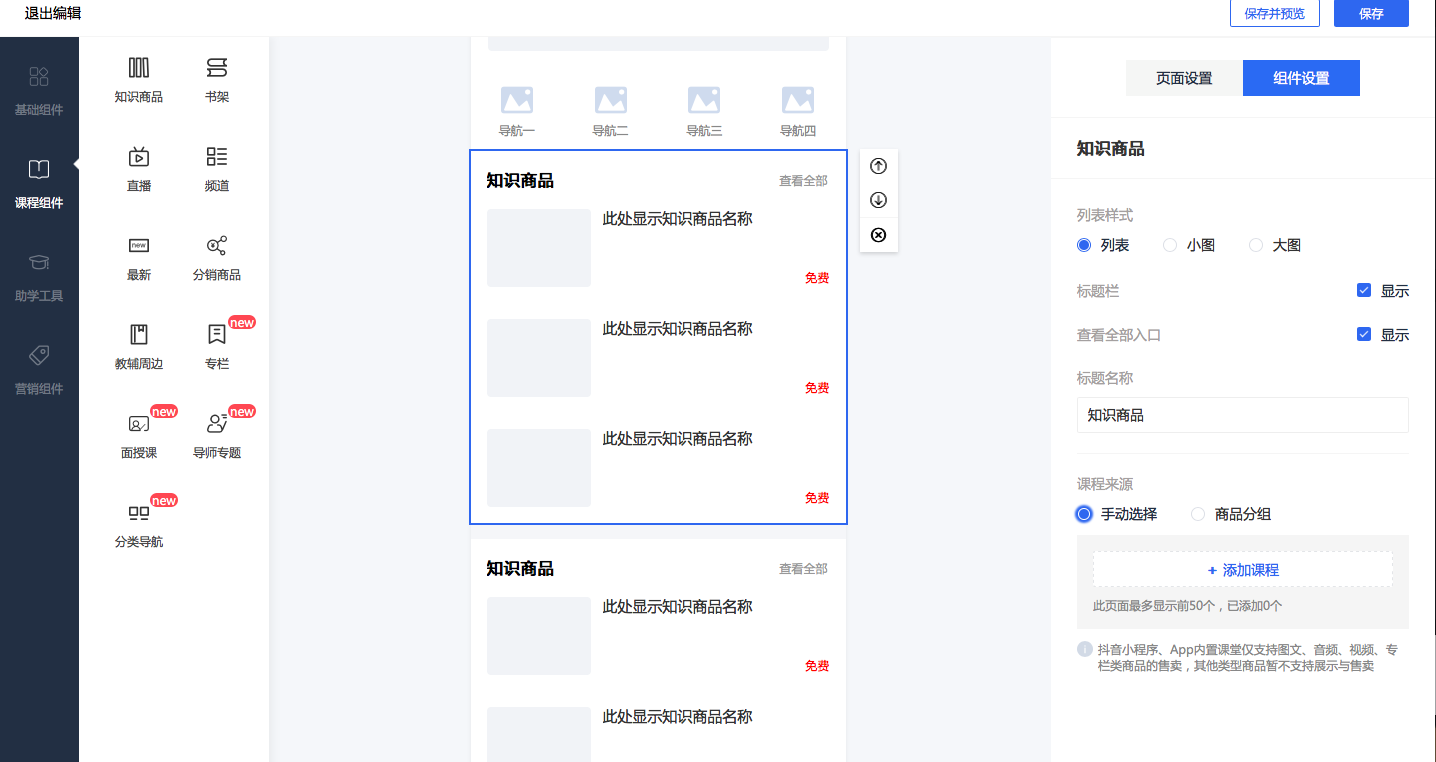Click the 添加课程 button
1436x762 pixels.
[x=1243, y=570]
